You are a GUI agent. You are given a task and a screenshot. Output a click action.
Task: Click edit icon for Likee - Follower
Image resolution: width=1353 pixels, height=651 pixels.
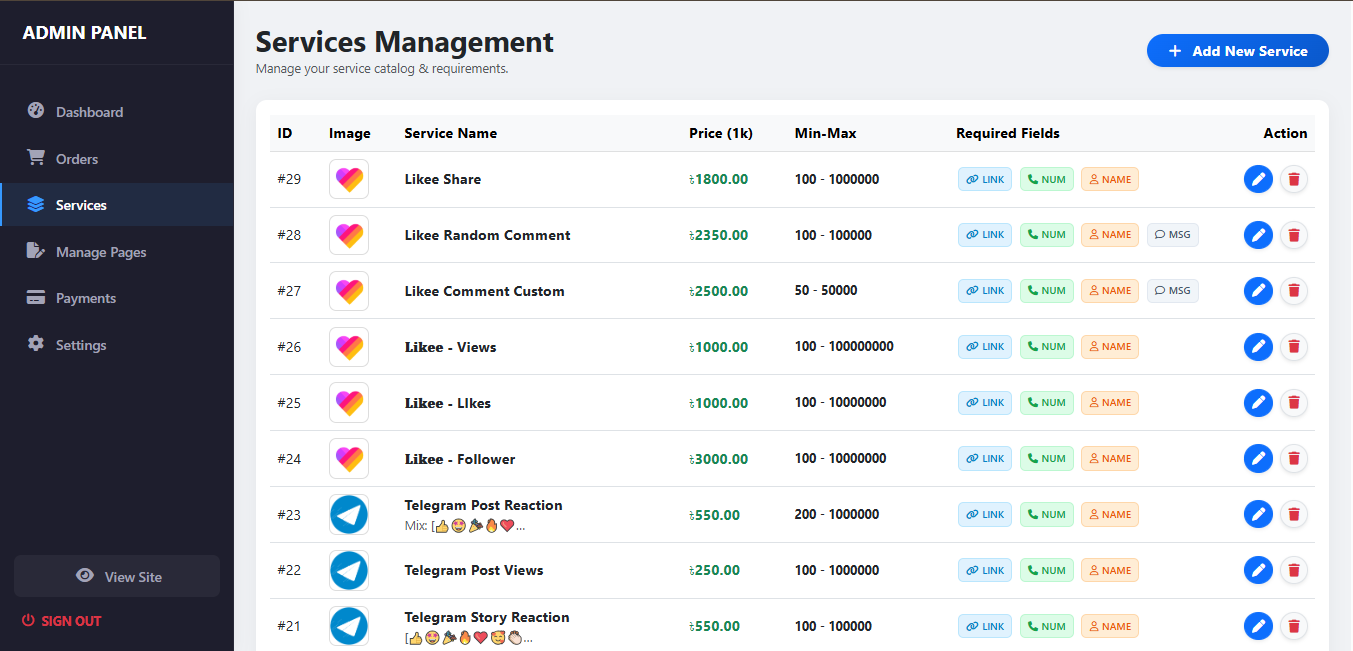(x=1258, y=459)
